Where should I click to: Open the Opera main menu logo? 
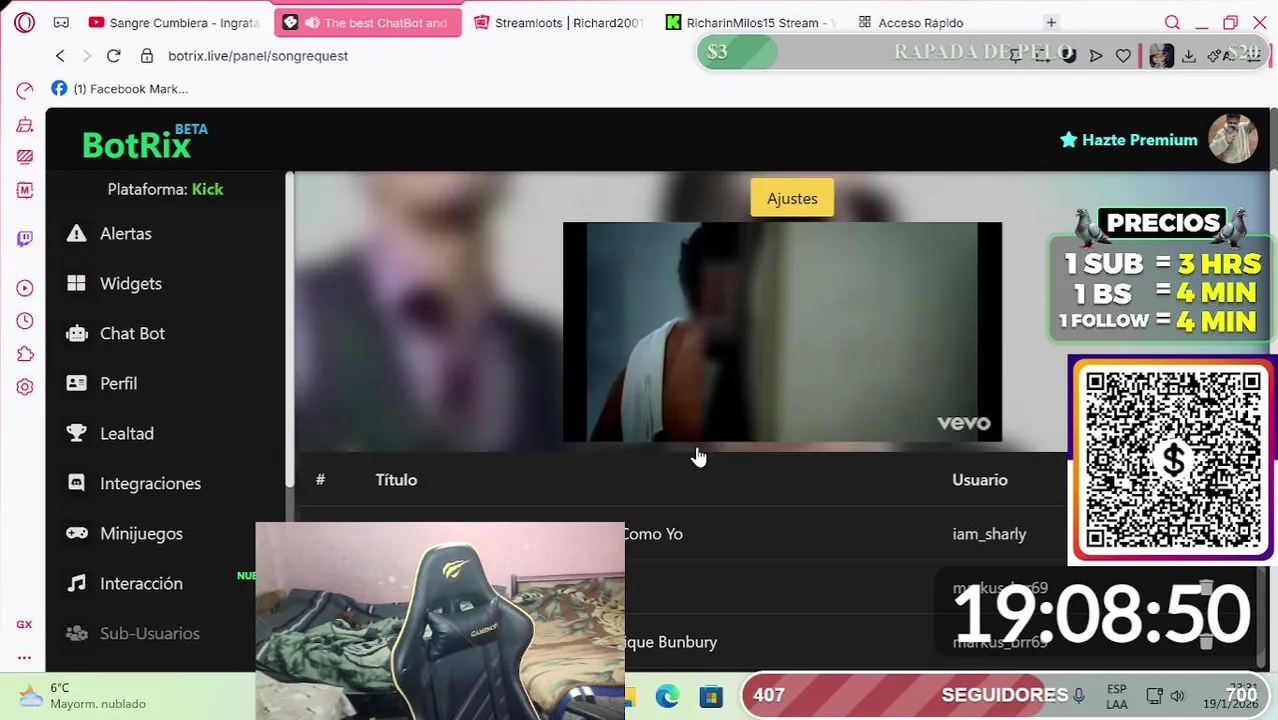click(25, 22)
